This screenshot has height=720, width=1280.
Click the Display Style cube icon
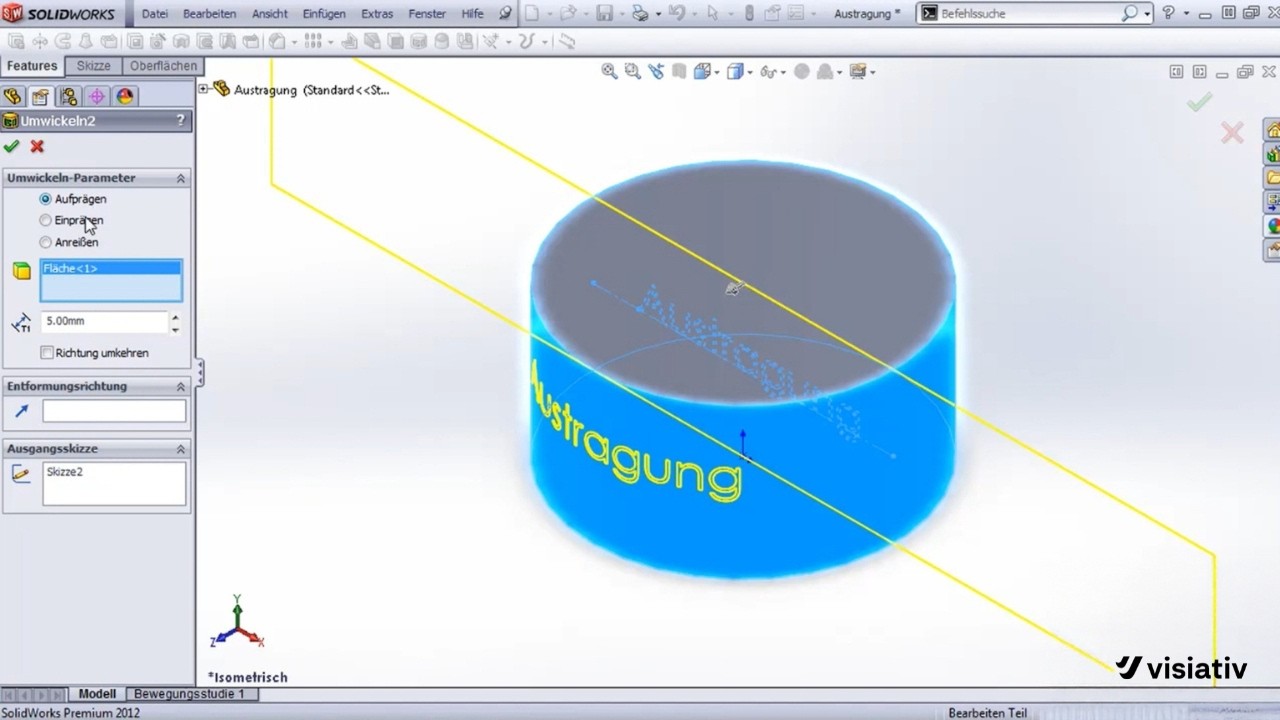735,71
